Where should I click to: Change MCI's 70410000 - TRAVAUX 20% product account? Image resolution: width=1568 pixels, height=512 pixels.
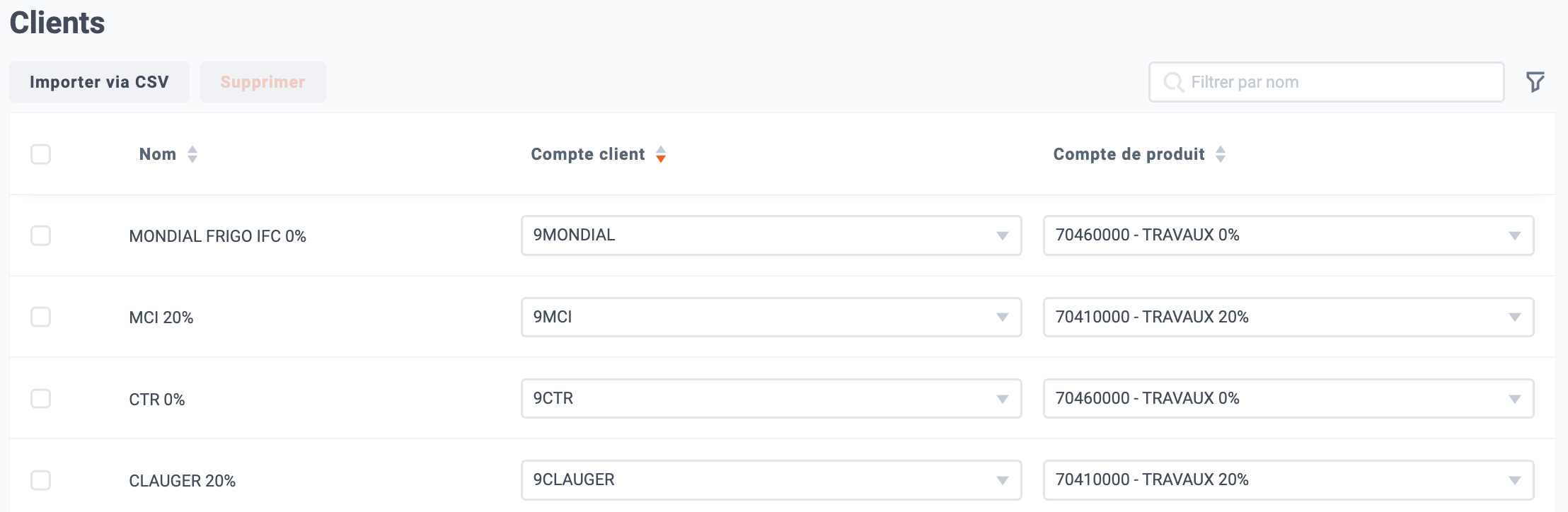1289,317
